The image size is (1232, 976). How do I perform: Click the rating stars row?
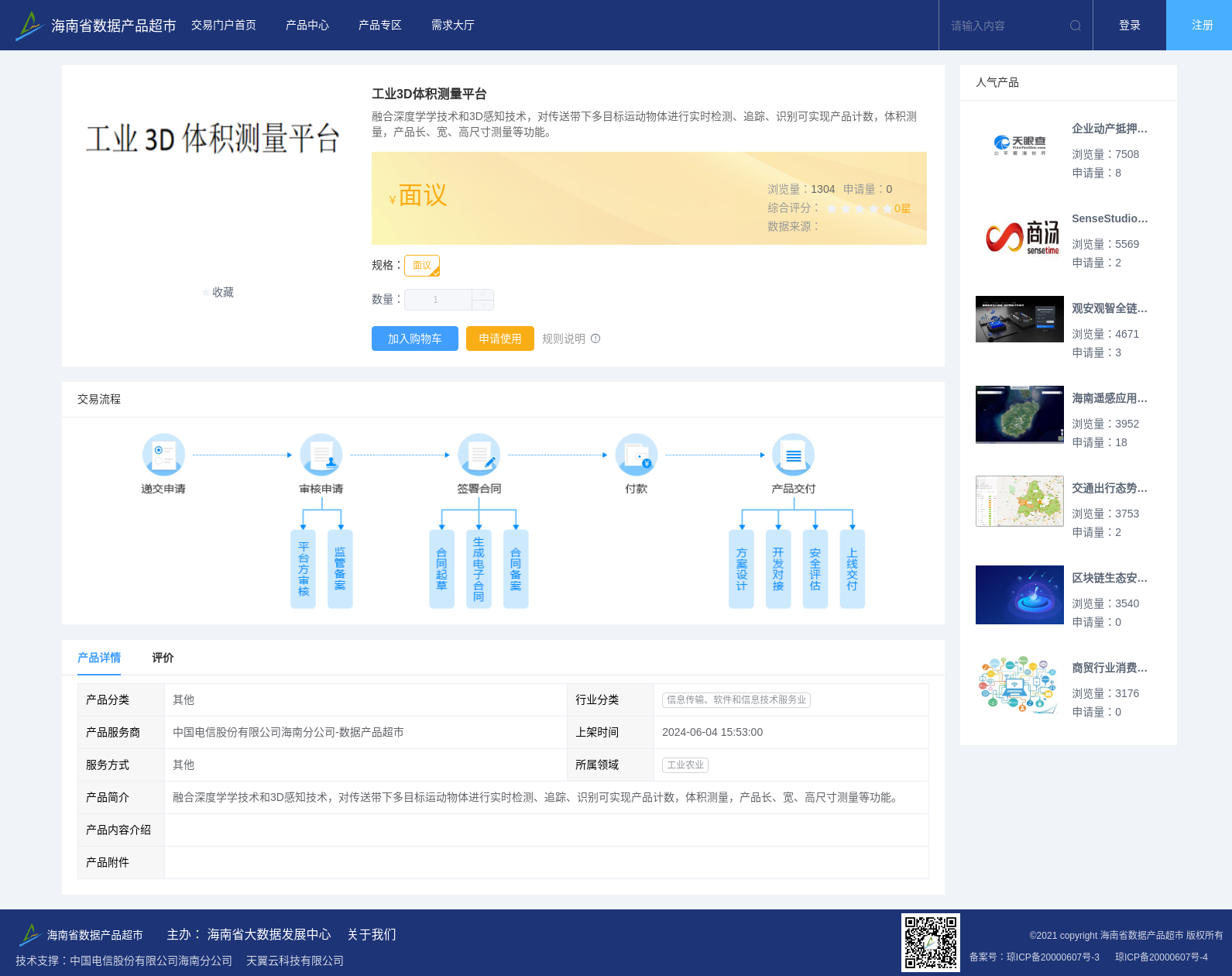pos(860,208)
